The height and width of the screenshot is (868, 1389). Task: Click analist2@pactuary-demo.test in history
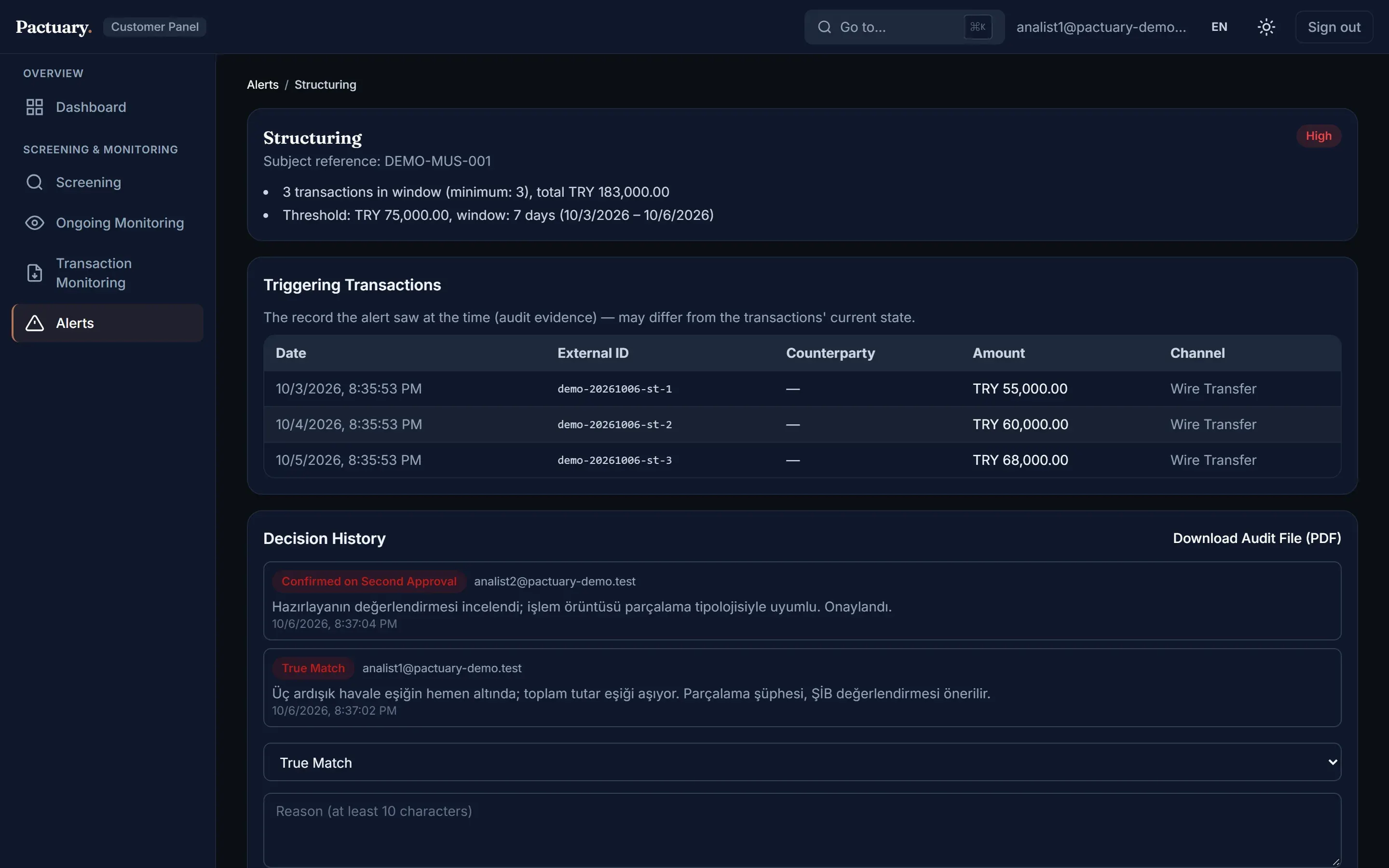pos(555,582)
